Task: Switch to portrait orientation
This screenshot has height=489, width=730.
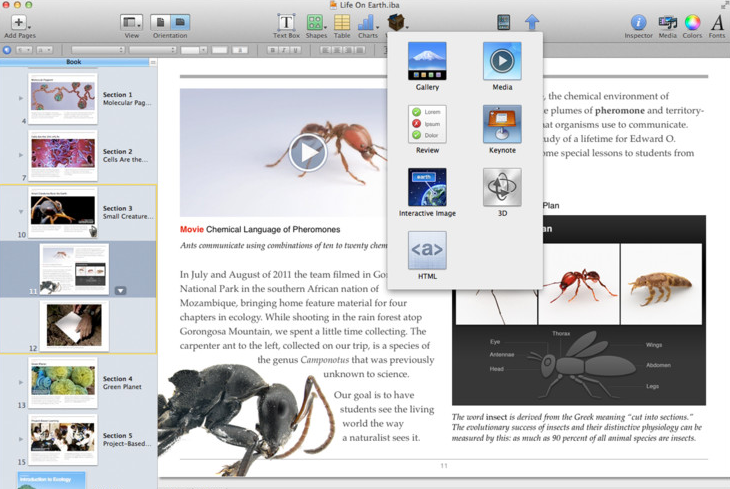Action: (x=161, y=22)
